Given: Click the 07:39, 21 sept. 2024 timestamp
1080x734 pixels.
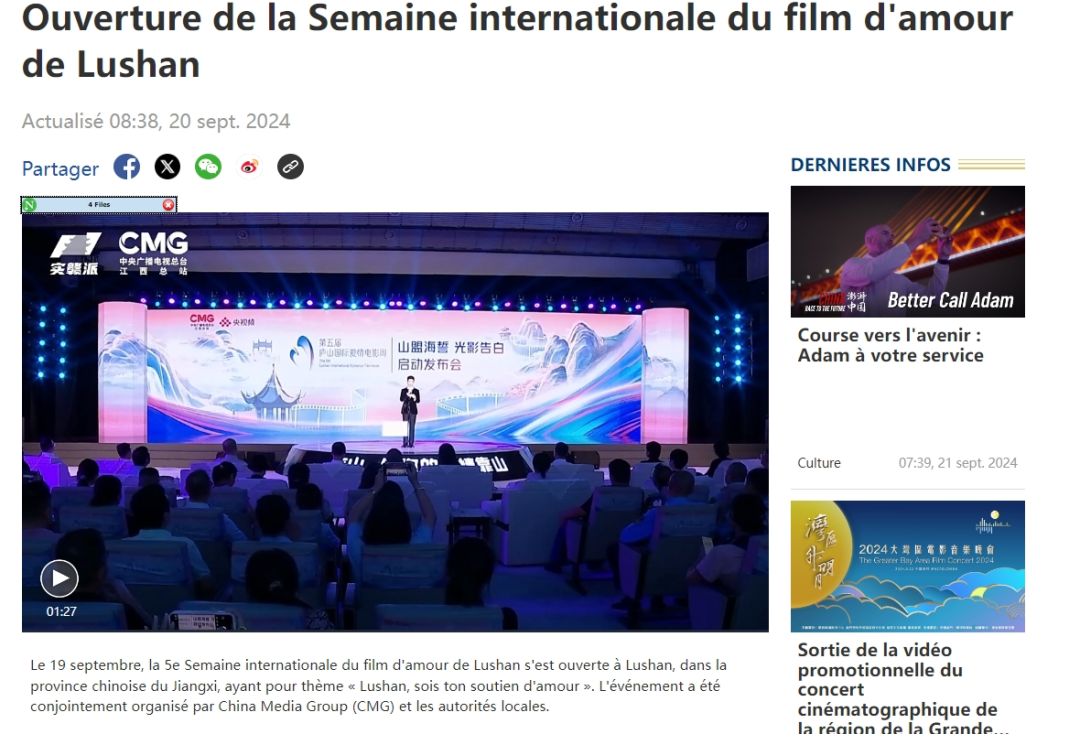Looking at the screenshot, I should pyautogui.click(x=957, y=463).
